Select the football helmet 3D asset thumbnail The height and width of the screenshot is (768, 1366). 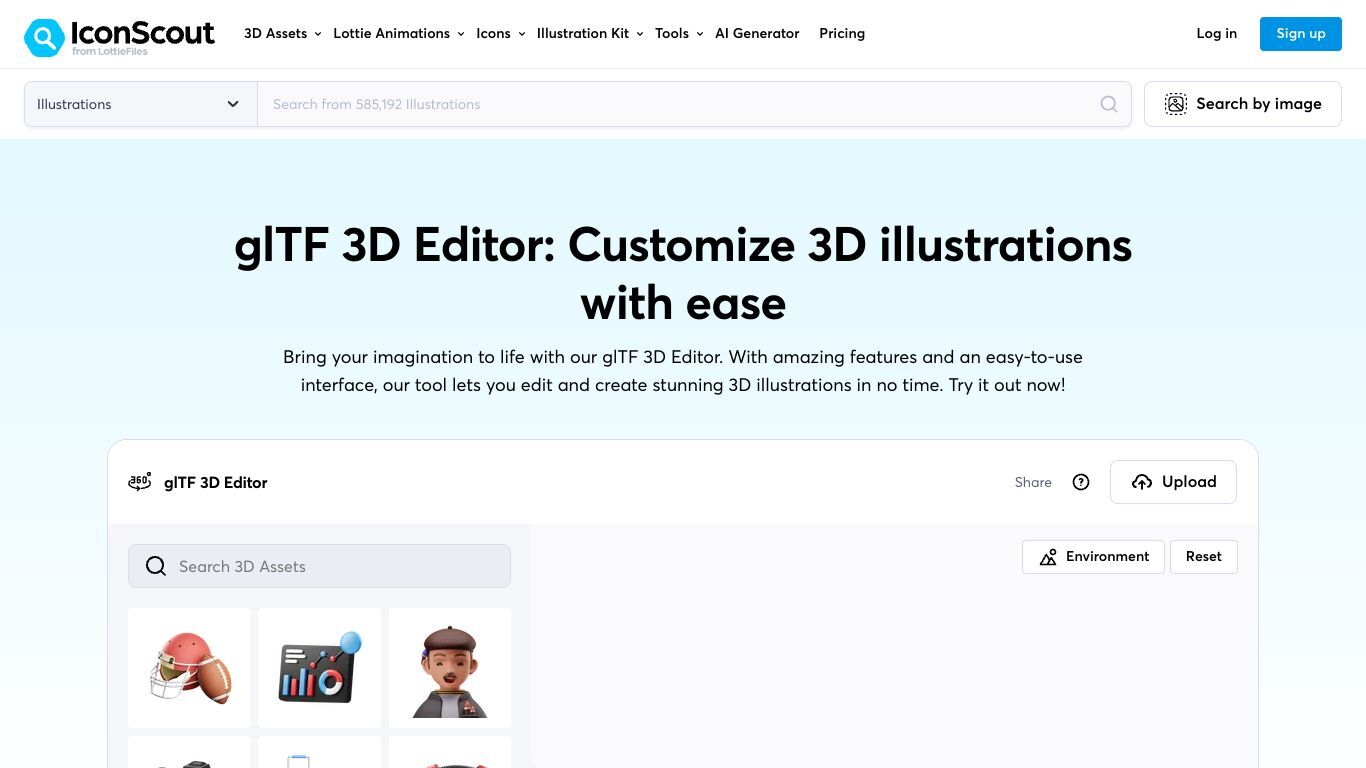[189, 668]
